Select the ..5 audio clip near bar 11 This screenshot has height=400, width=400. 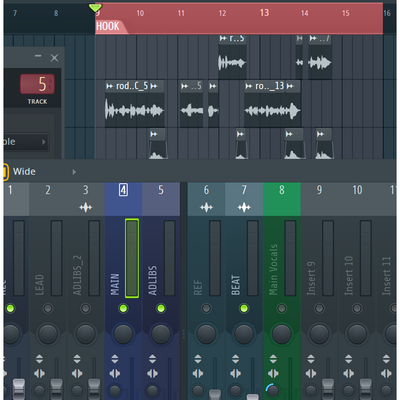click(x=191, y=104)
